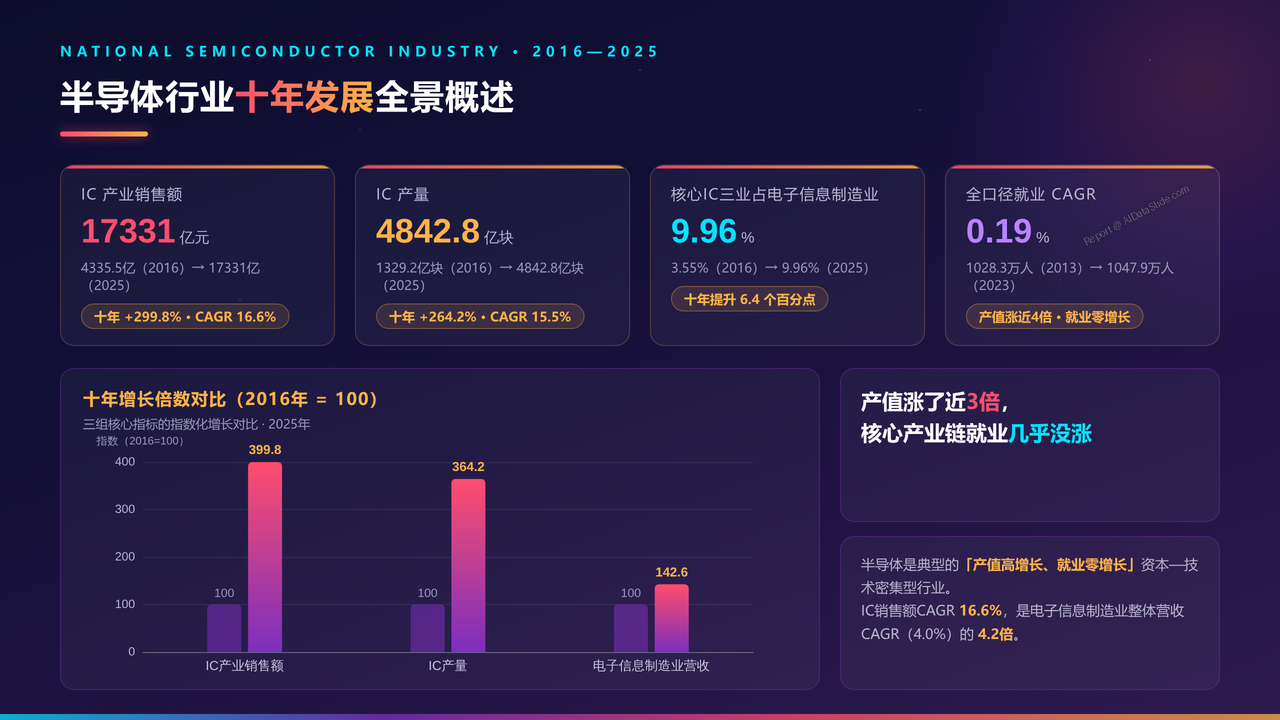Image resolution: width=1280 pixels, height=720 pixels.
Task: Select the cyan value 9.96
Action: click(x=704, y=231)
